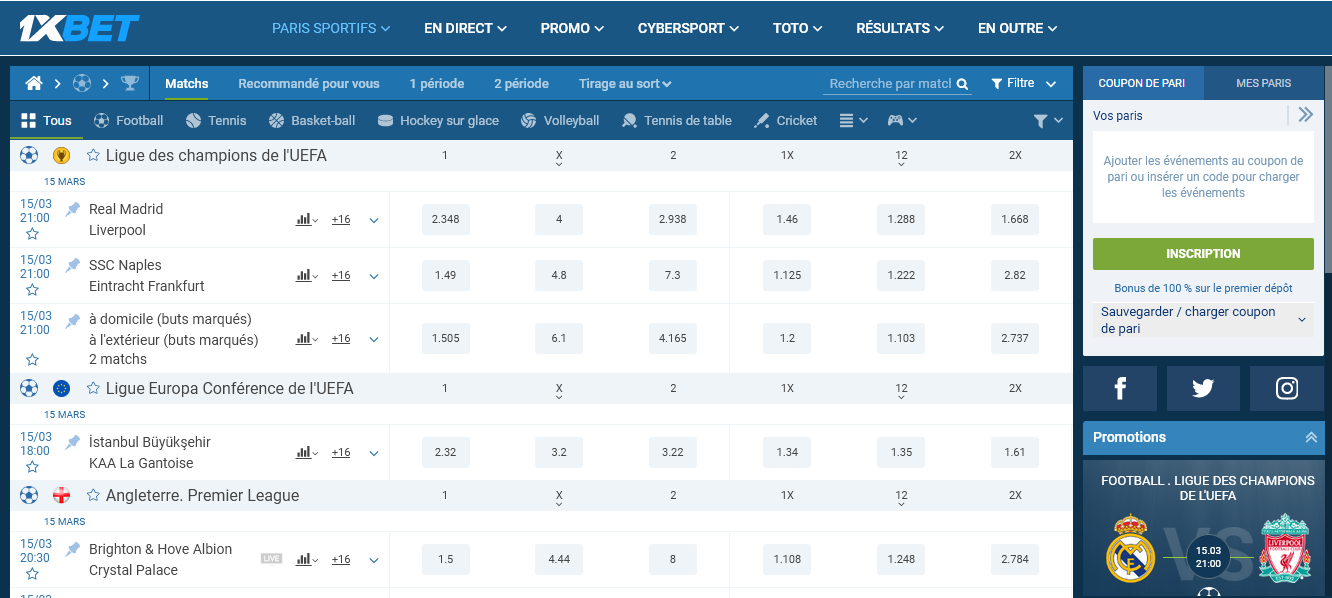Switch to Recommandé pour vous tab
Screen dimensions: 1332x598
[x=309, y=84]
